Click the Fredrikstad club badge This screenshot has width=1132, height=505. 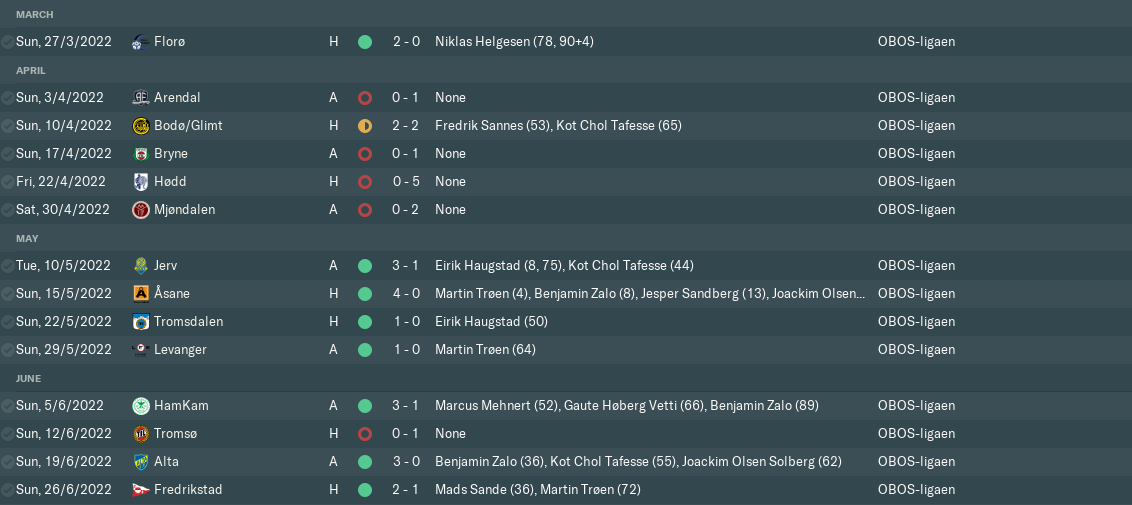[140, 490]
